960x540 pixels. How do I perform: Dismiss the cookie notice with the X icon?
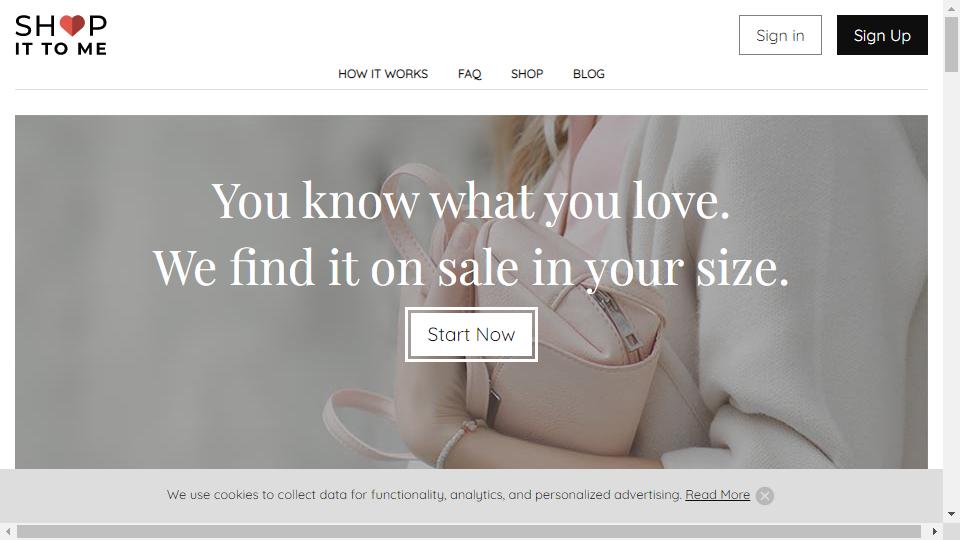(765, 495)
